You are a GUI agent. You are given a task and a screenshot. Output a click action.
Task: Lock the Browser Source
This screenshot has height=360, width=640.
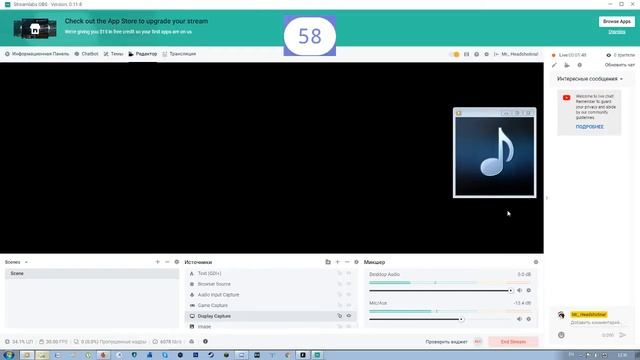click(340, 284)
